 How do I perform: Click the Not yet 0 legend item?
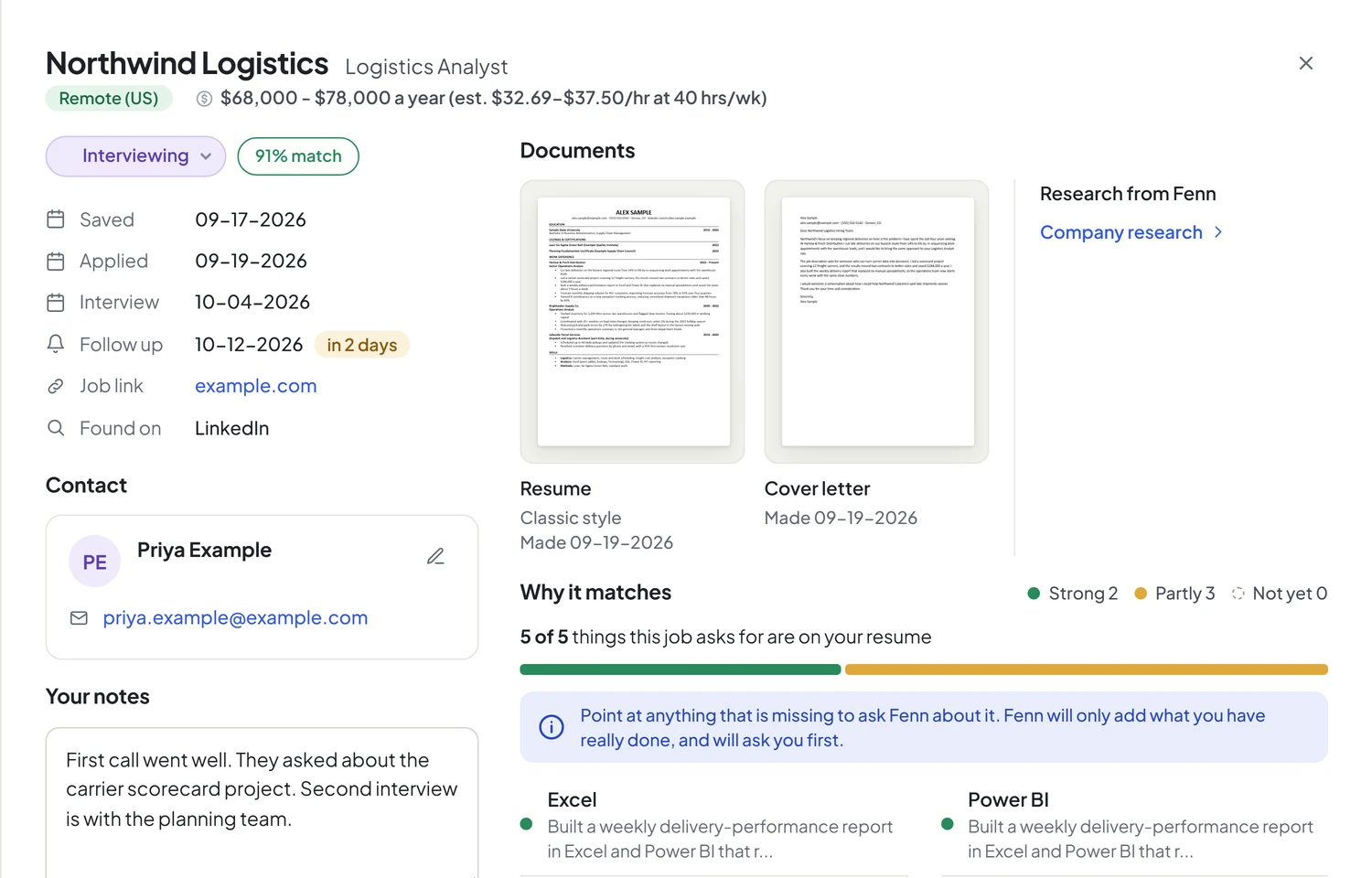tap(1280, 594)
